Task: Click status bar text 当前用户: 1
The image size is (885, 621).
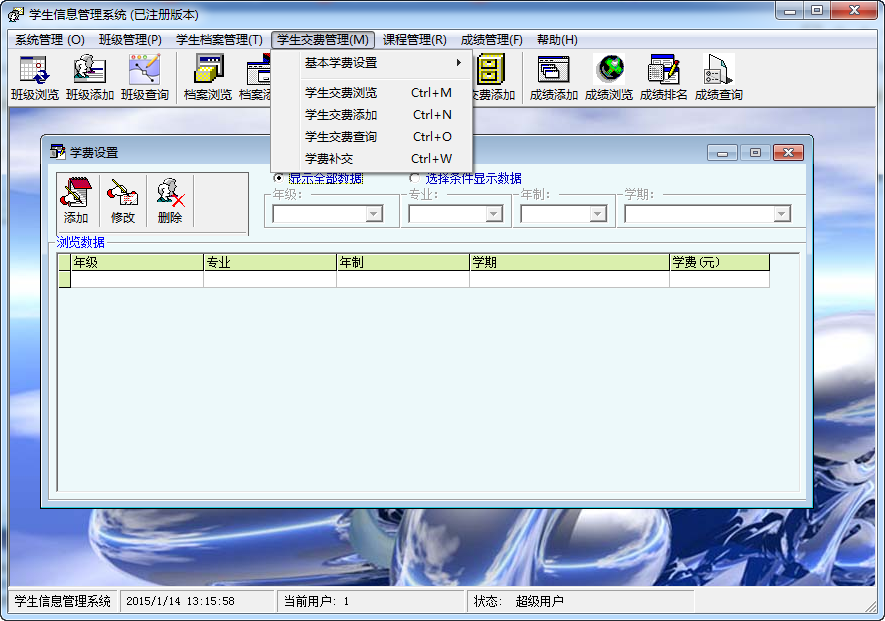Action: point(316,601)
